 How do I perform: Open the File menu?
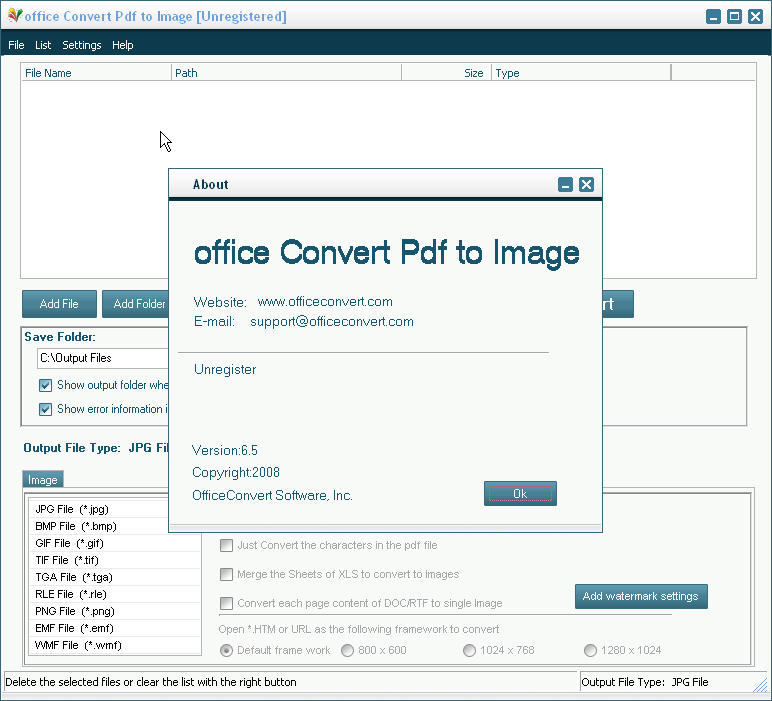point(16,45)
